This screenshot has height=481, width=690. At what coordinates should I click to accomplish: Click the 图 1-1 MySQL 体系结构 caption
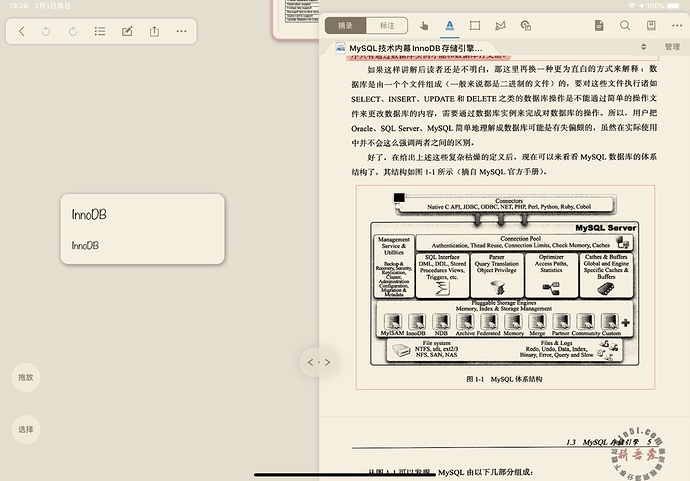[504, 379]
